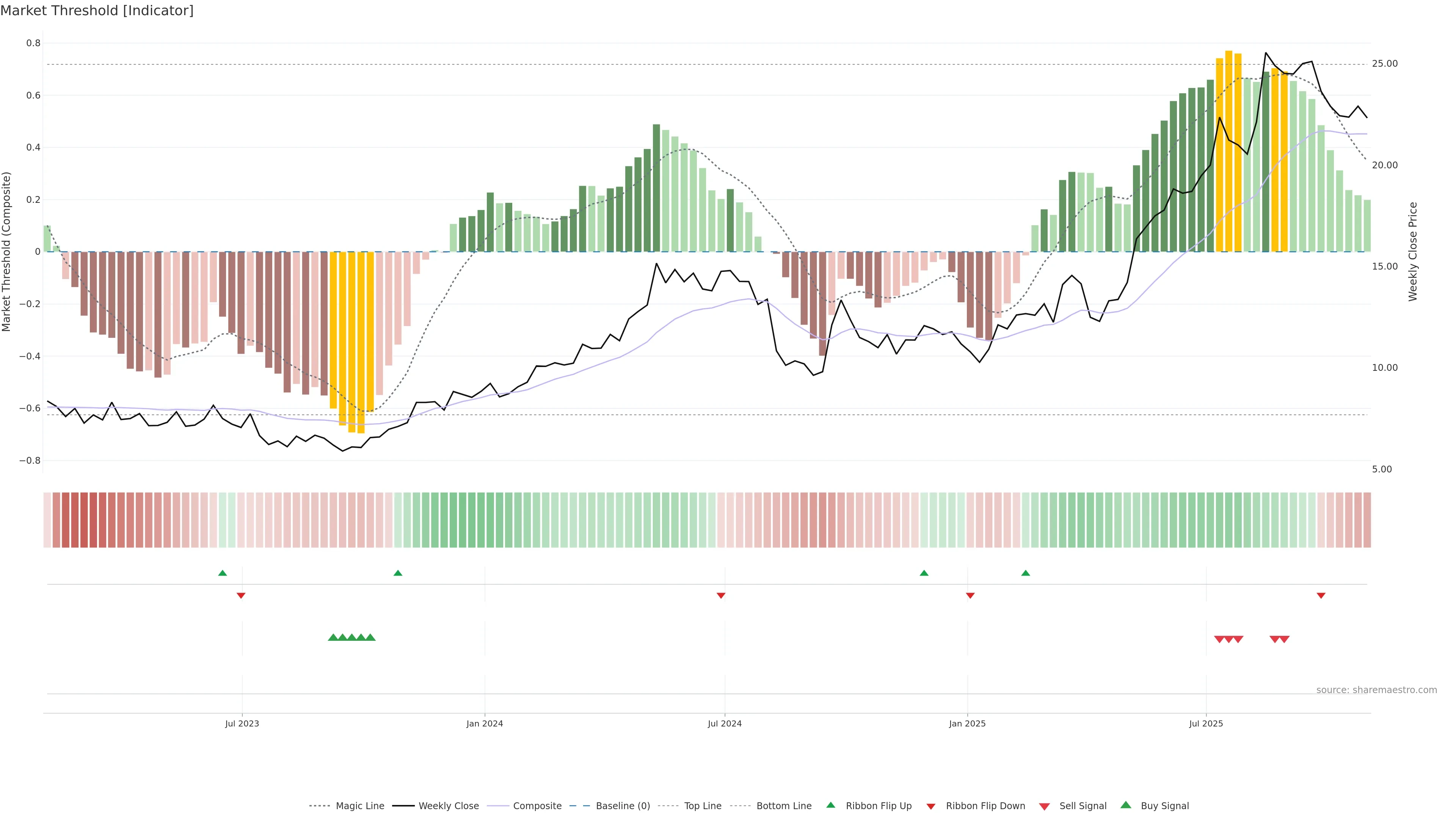Click the Buy Signal legend icon
Image resolution: width=1456 pixels, height=819 pixels.
[1126, 805]
